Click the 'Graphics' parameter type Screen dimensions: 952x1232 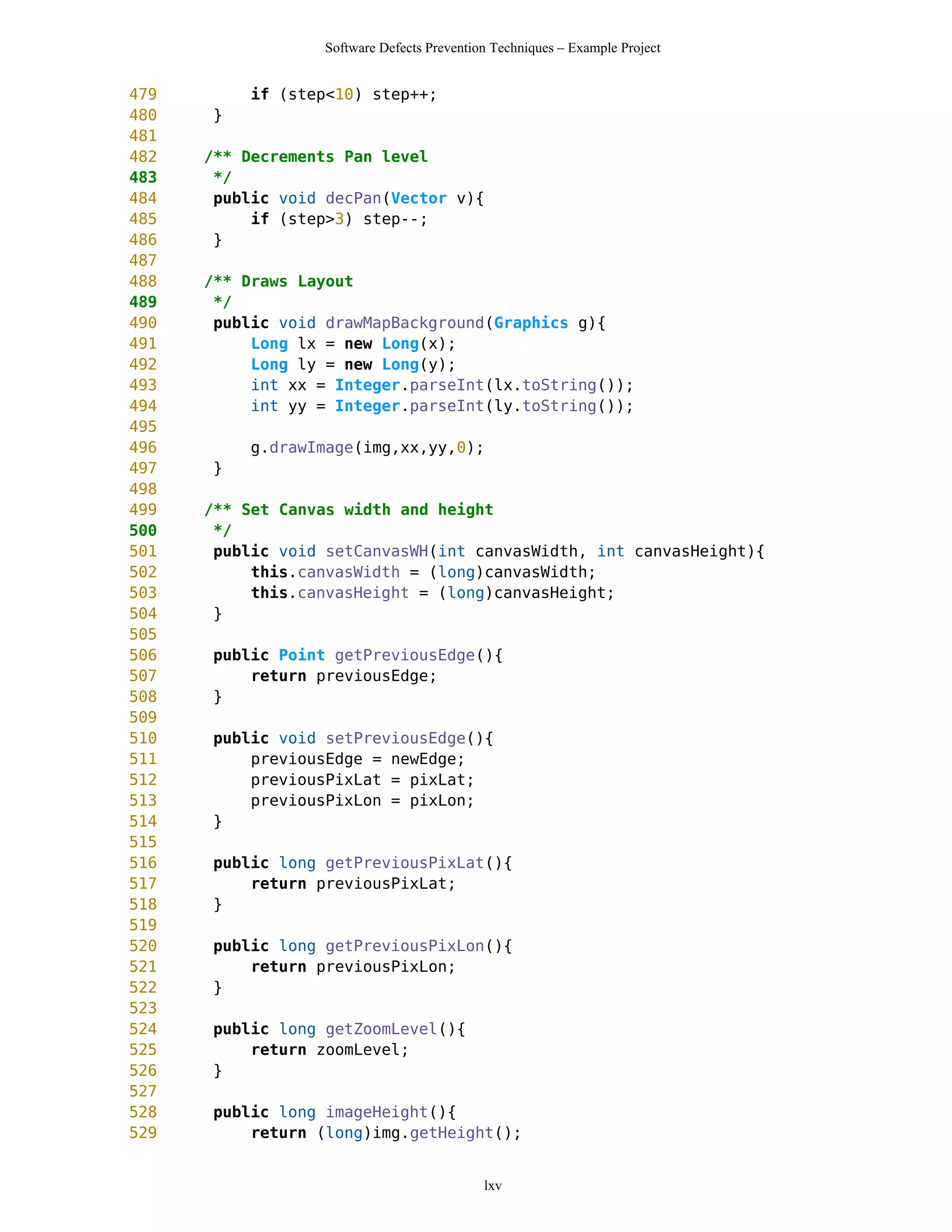tap(531, 323)
